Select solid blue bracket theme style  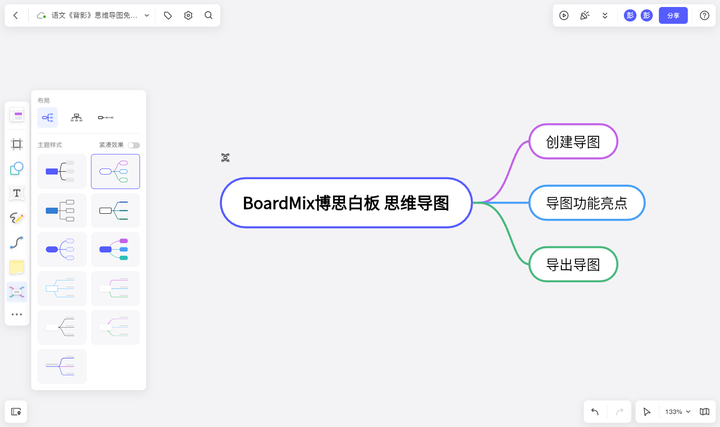click(62, 171)
